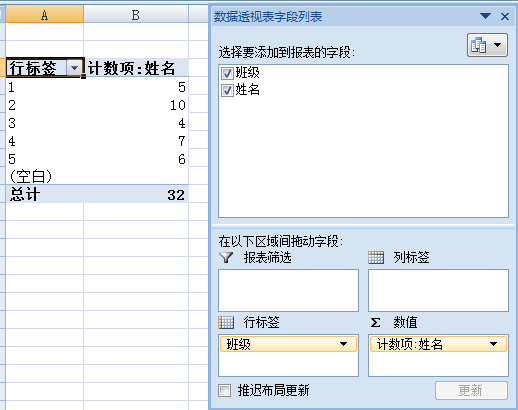Click the row labels area icon
This screenshot has height=410, width=518.
[226, 322]
